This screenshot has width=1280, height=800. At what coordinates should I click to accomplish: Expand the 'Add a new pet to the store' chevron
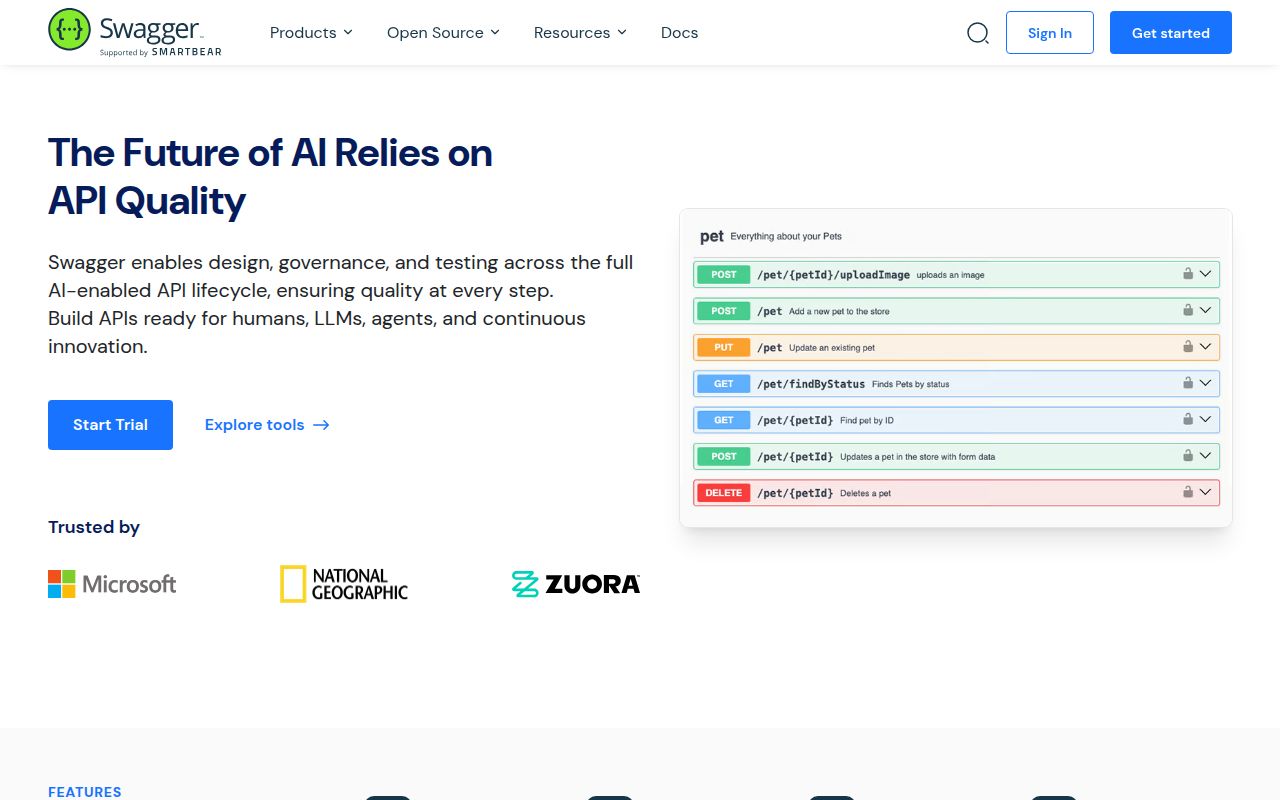[1206, 310]
